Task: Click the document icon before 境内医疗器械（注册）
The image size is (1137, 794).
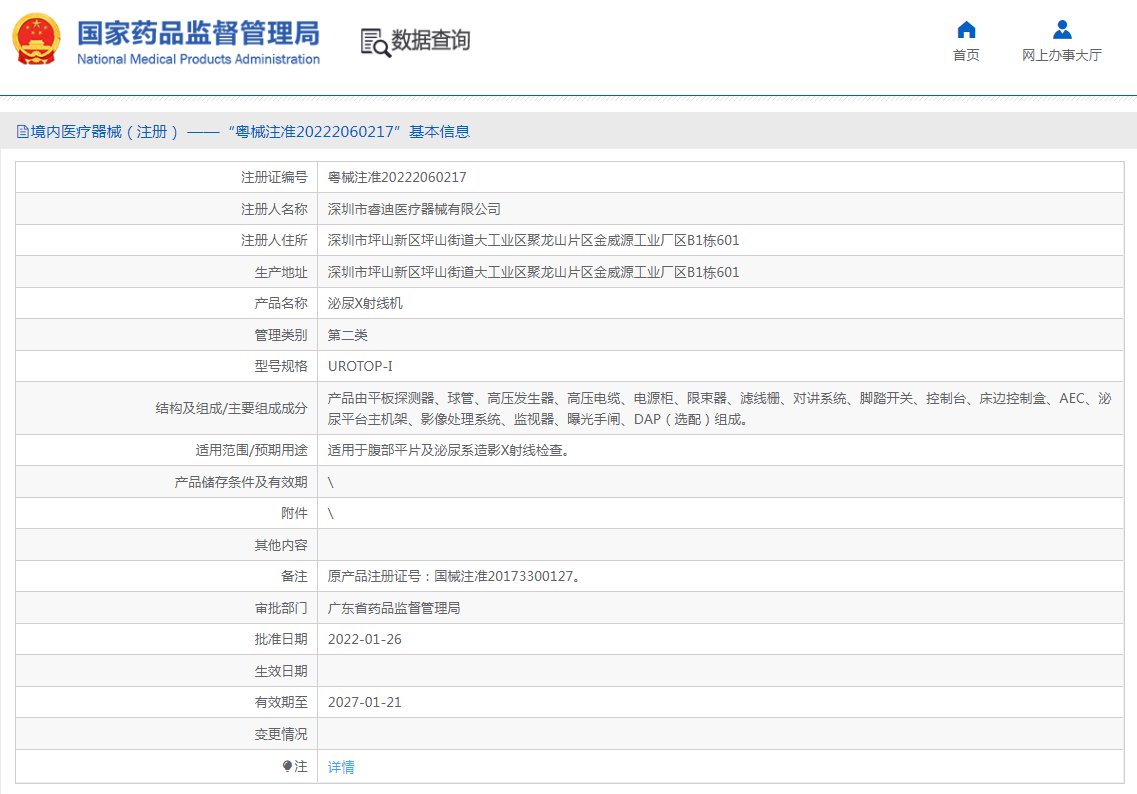Action: pyautogui.click(x=24, y=130)
